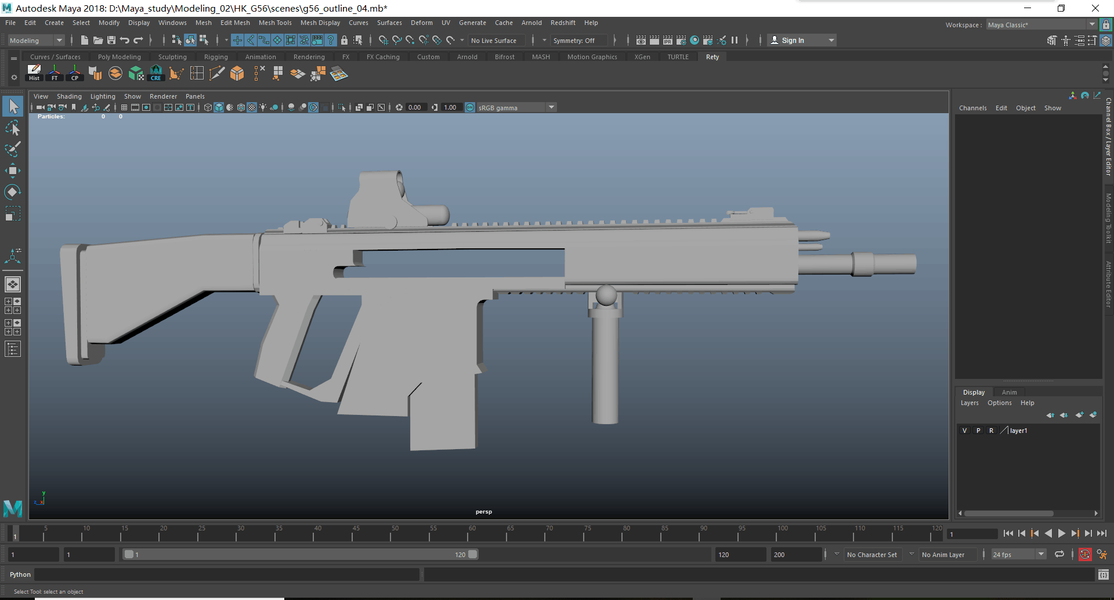The width and height of the screenshot is (1114, 600).
Task: Open the Modeling menu set dropdown
Action: (36, 40)
